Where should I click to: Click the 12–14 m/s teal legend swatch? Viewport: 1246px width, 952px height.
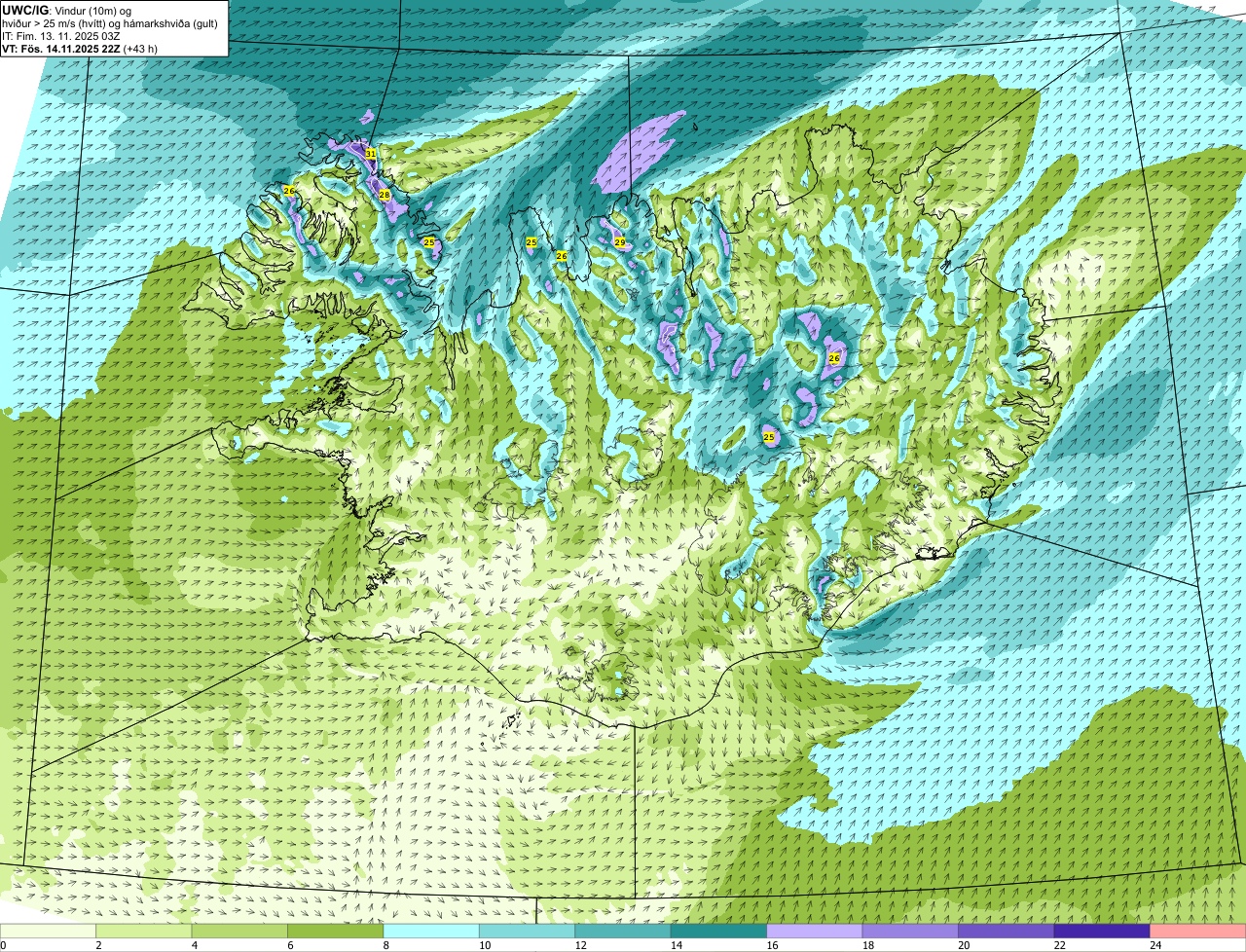click(623, 932)
